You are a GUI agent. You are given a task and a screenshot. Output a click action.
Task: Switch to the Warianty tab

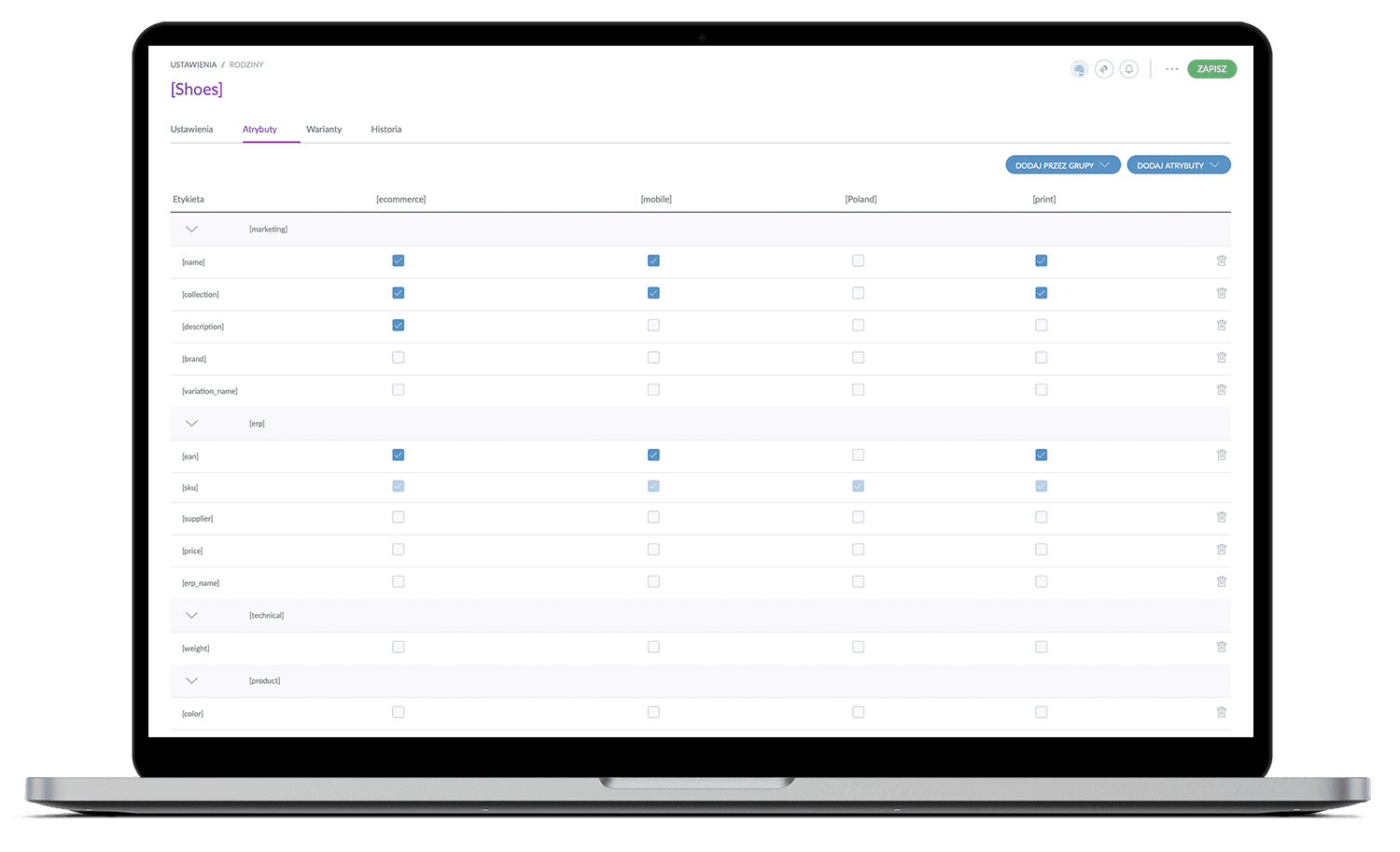(324, 130)
